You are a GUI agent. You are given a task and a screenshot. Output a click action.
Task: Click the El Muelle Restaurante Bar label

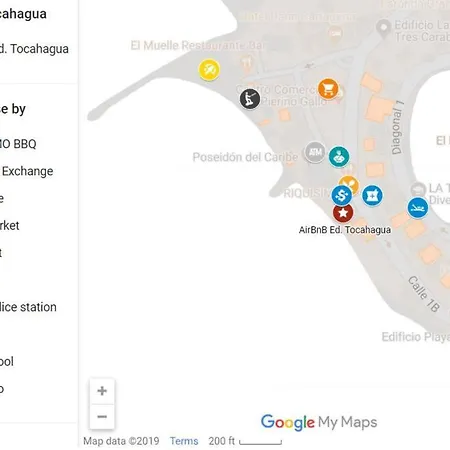198,45
